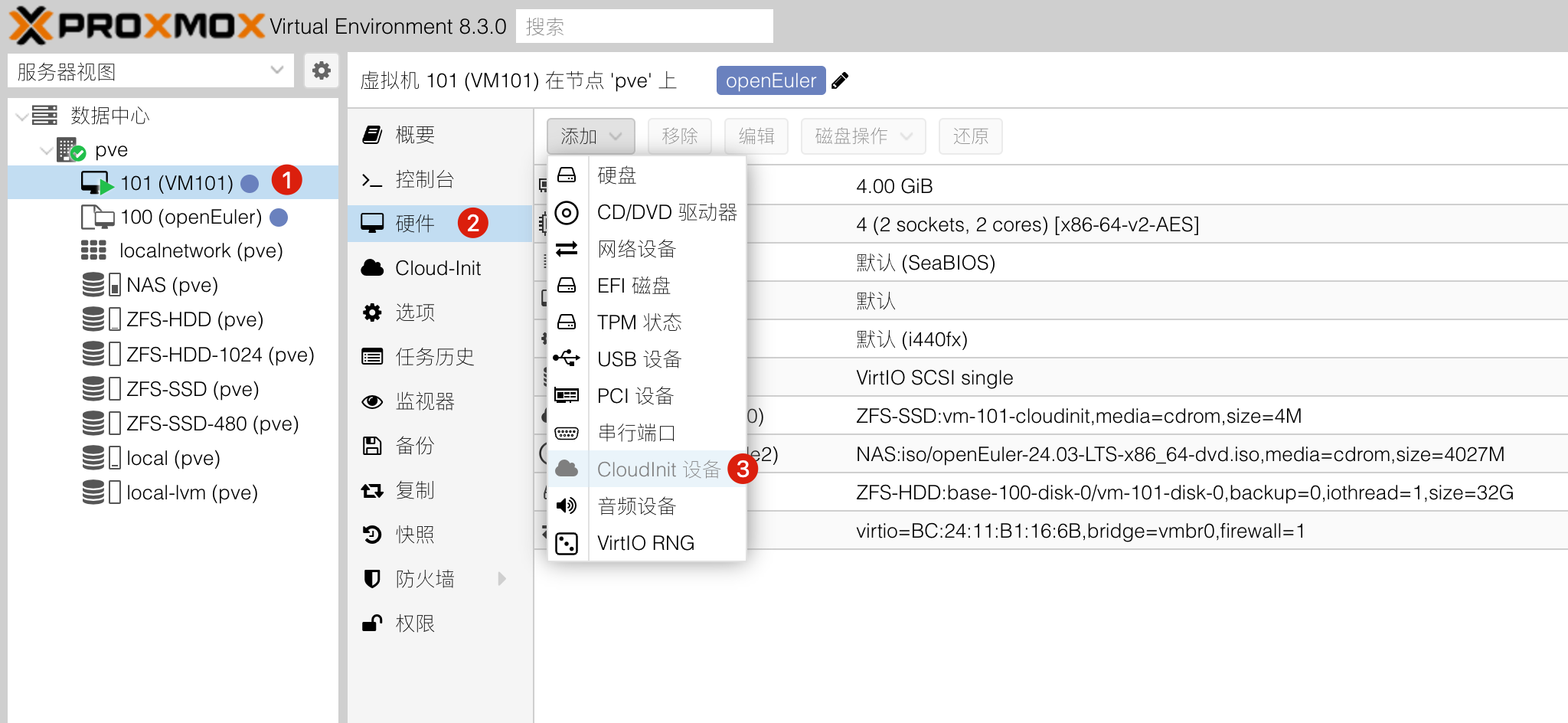Viewport: 1568px width, 723px height.
Task: Click the 备份 floppy disk icon
Action: click(372, 446)
